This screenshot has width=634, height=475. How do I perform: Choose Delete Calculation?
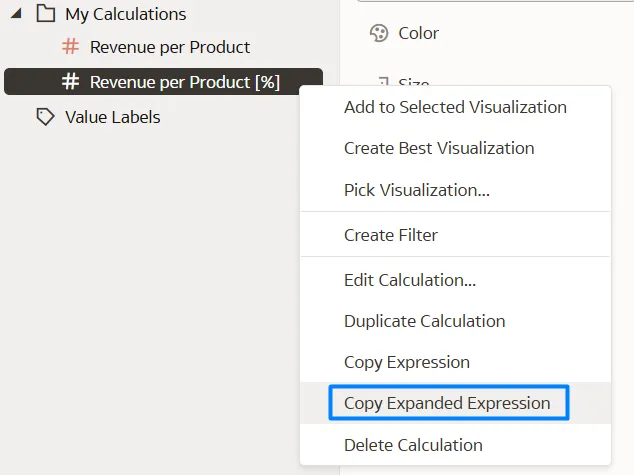click(413, 445)
